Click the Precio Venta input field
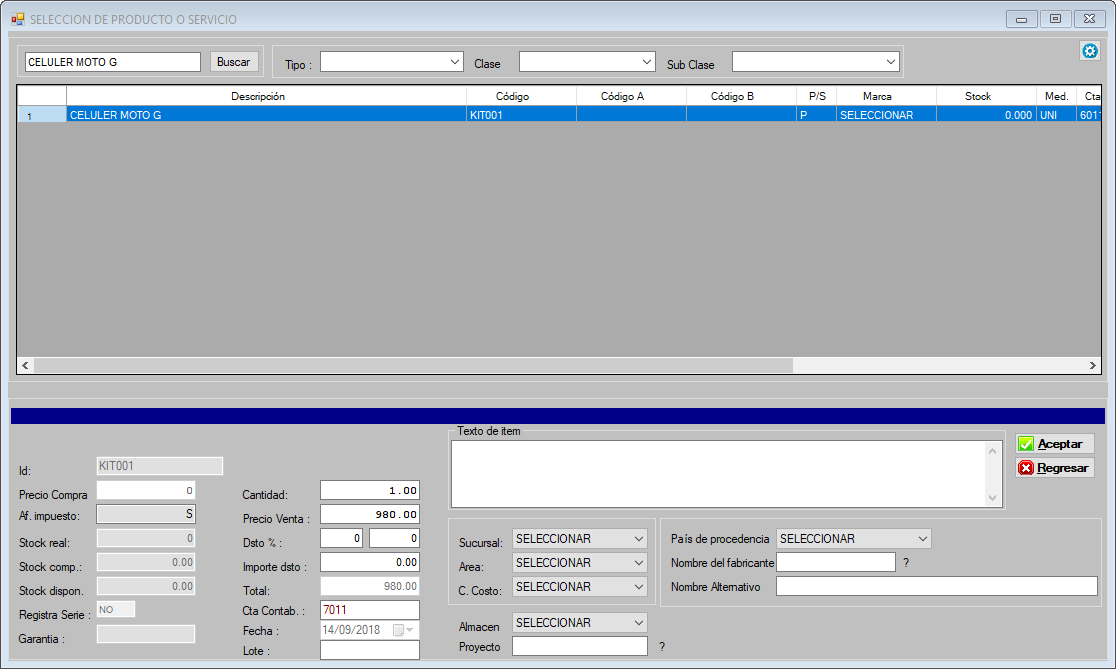 (369, 515)
